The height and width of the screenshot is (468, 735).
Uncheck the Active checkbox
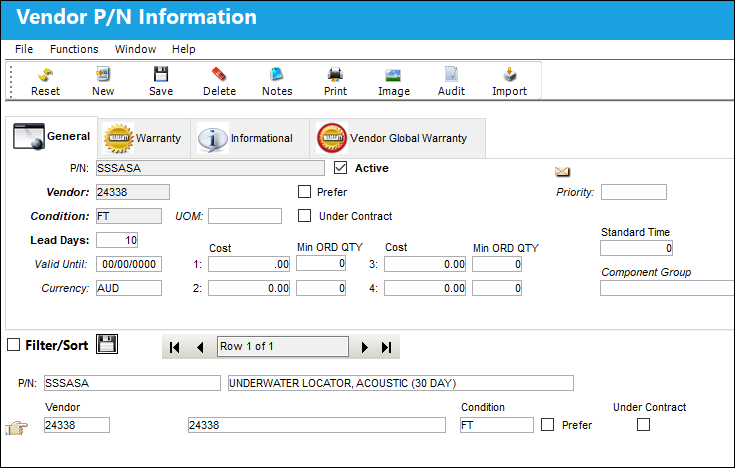pos(340,168)
